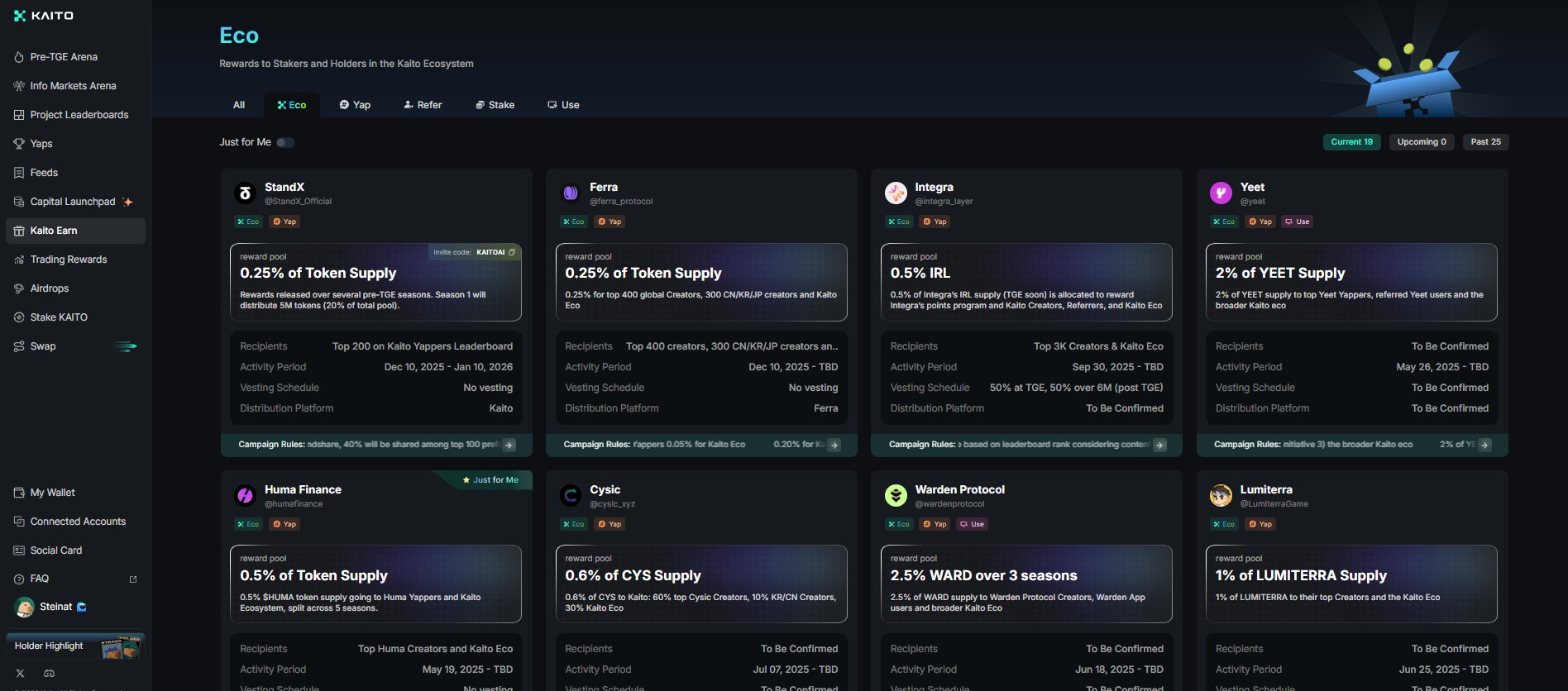
Task: Click the Yeet project logo
Action: pyautogui.click(x=1221, y=193)
